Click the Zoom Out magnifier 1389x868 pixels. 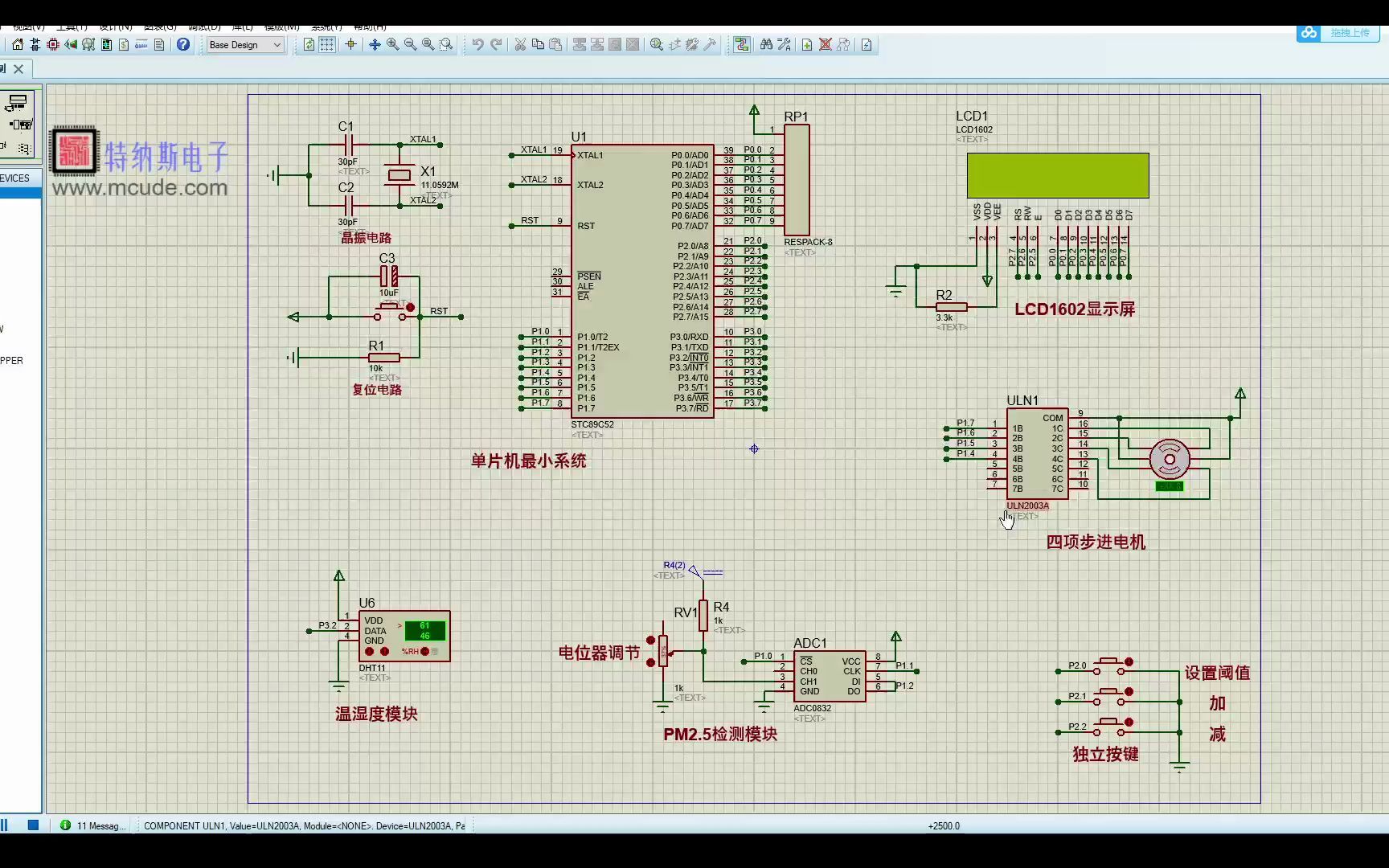click(410, 45)
